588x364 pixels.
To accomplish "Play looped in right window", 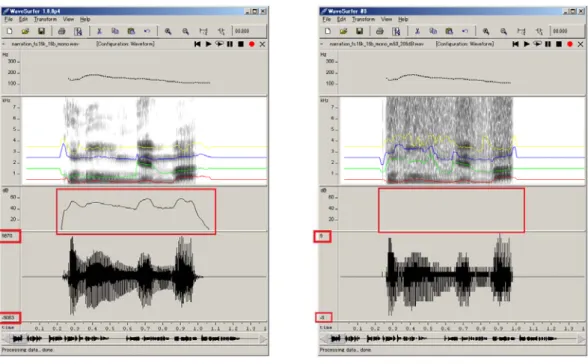I will pyautogui.click(x=537, y=44).
